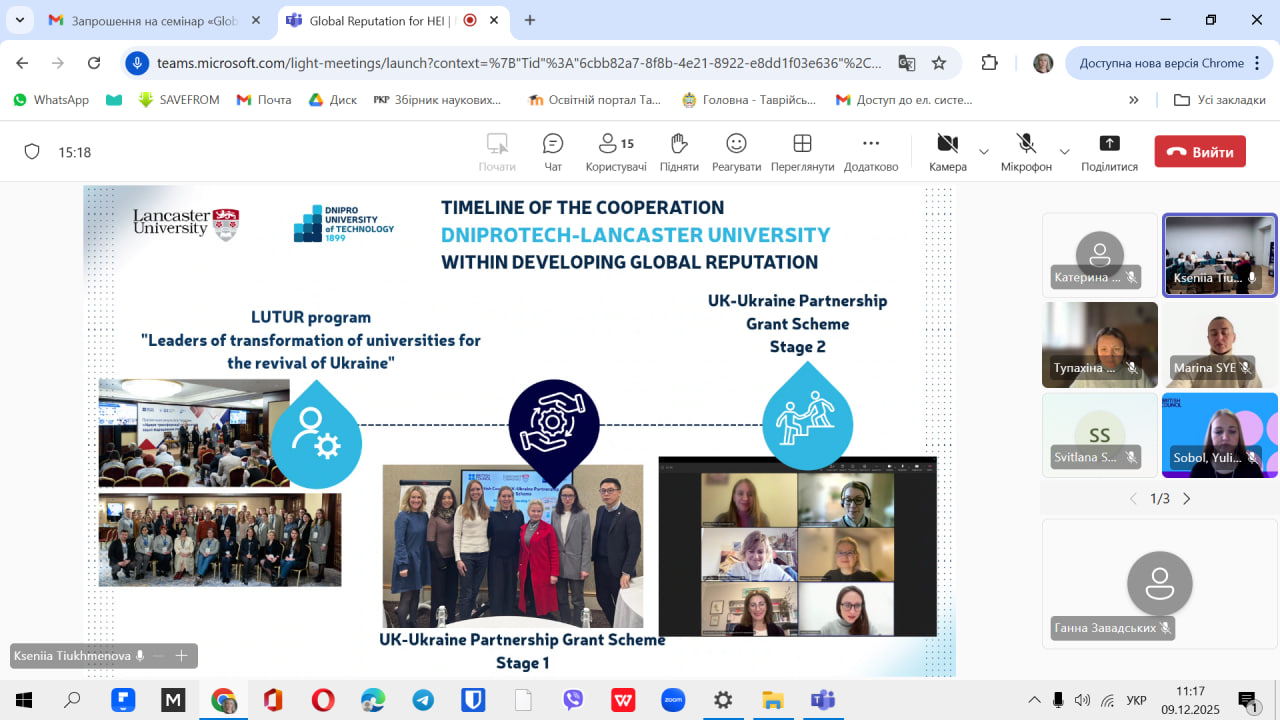Screen dimensions: 1280x720
Task: Open the Реагувати reactions menu
Action: point(736,152)
